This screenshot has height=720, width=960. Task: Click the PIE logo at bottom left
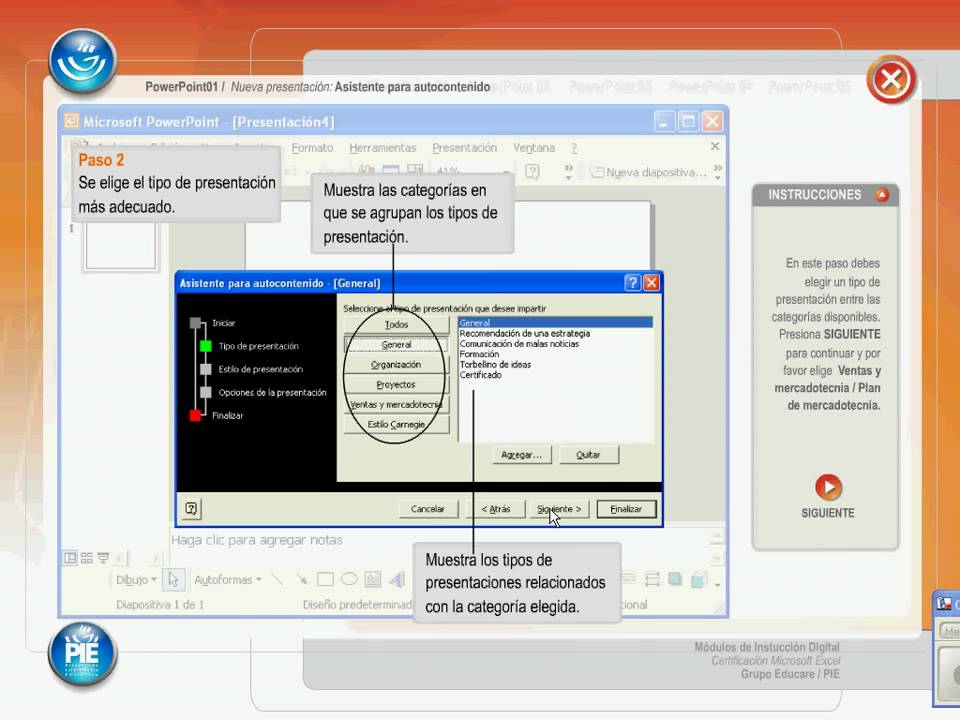(x=83, y=654)
